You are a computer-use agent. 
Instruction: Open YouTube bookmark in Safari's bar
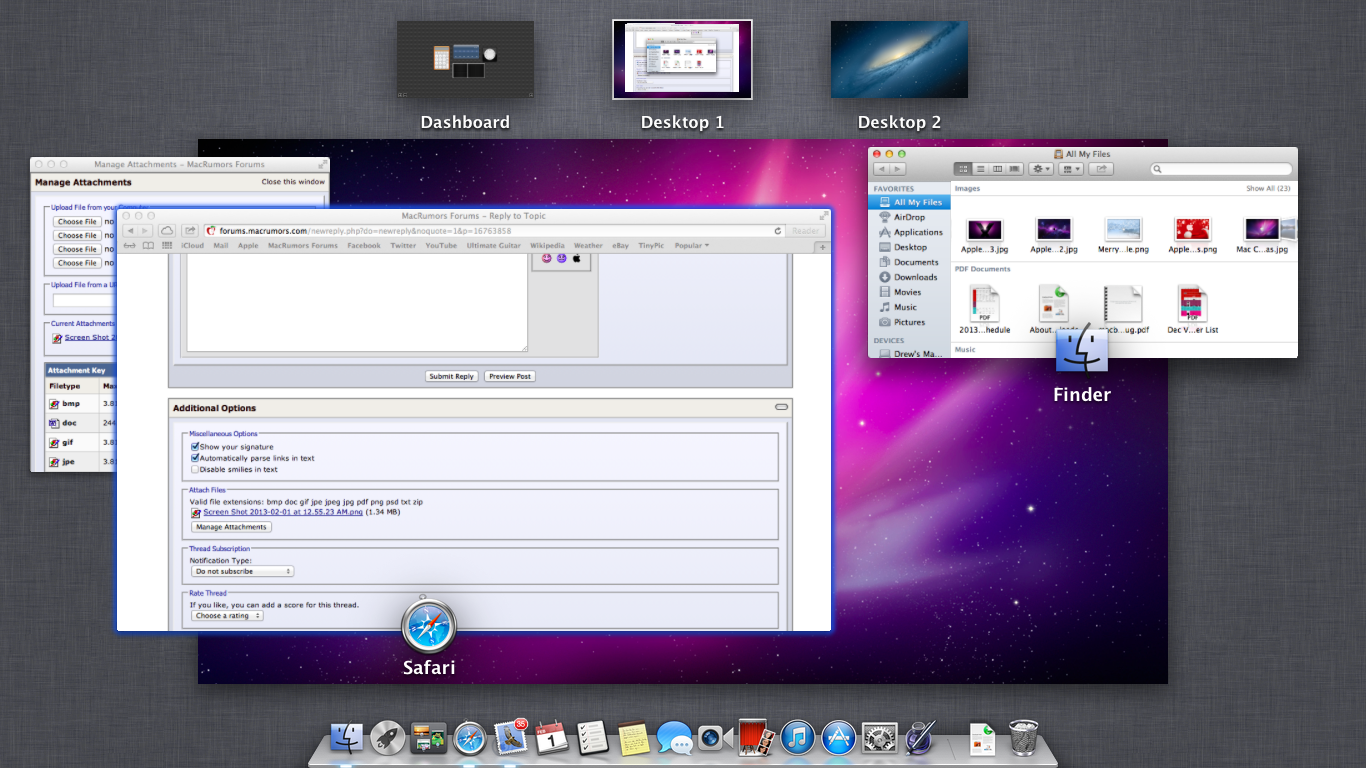coord(441,245)
